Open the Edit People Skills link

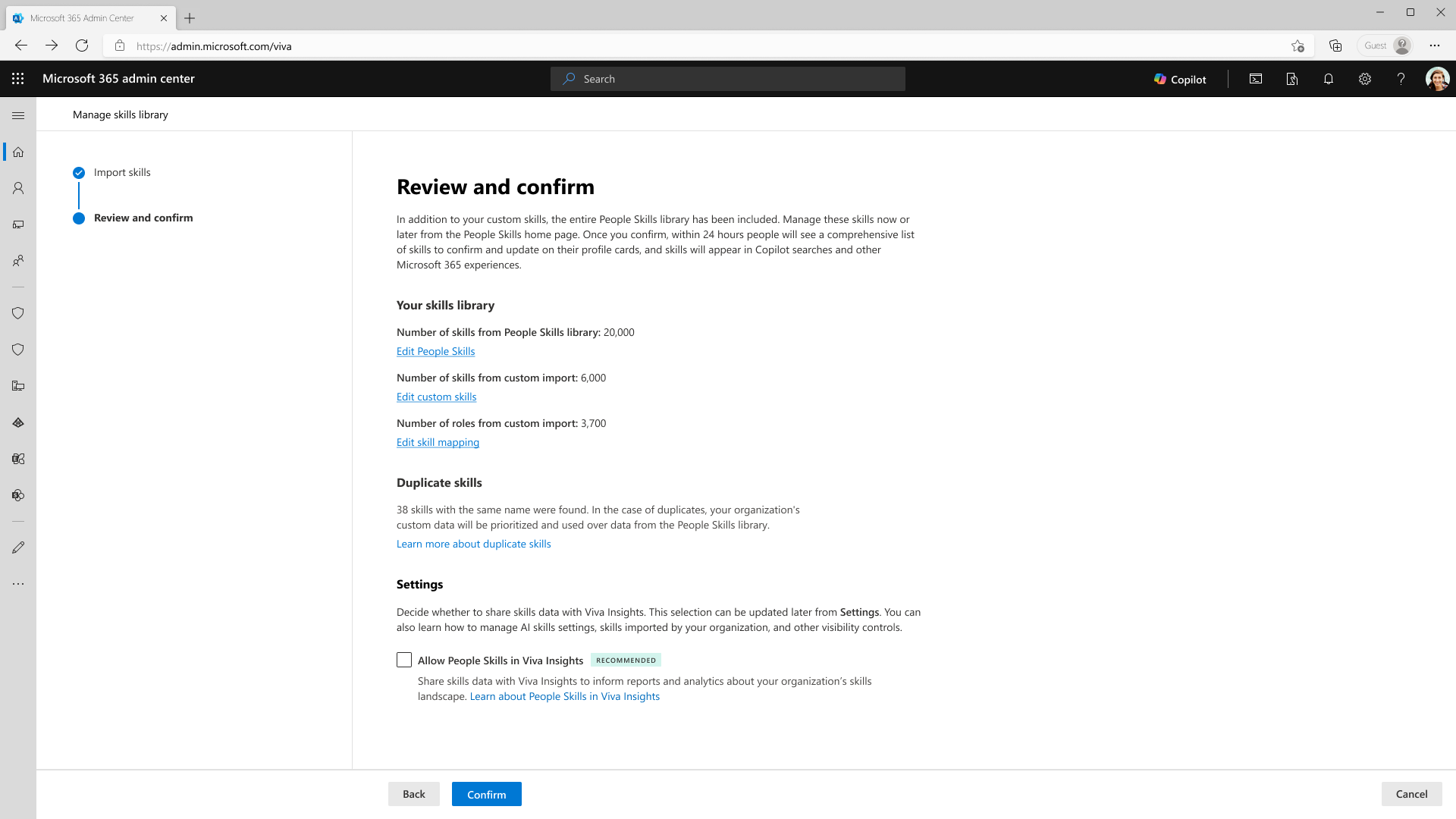pyautogui.click(x=435, y=351)
